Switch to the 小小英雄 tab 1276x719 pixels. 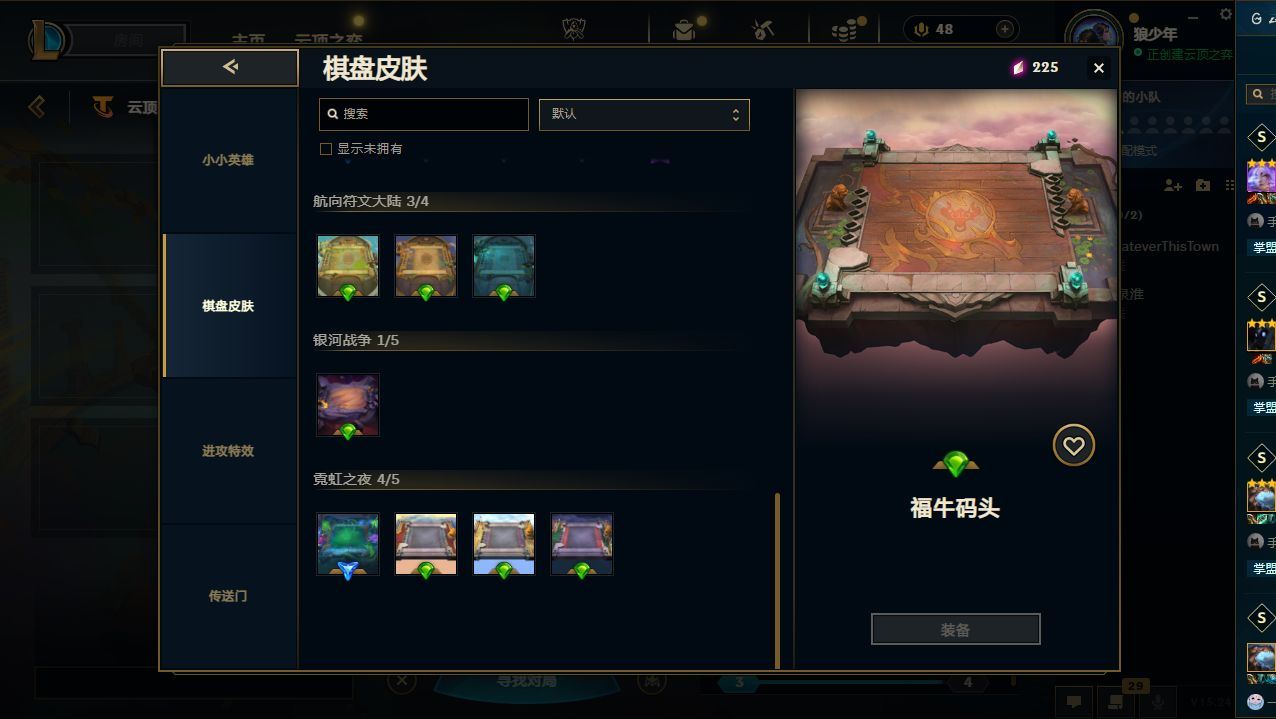pos(229,160)
